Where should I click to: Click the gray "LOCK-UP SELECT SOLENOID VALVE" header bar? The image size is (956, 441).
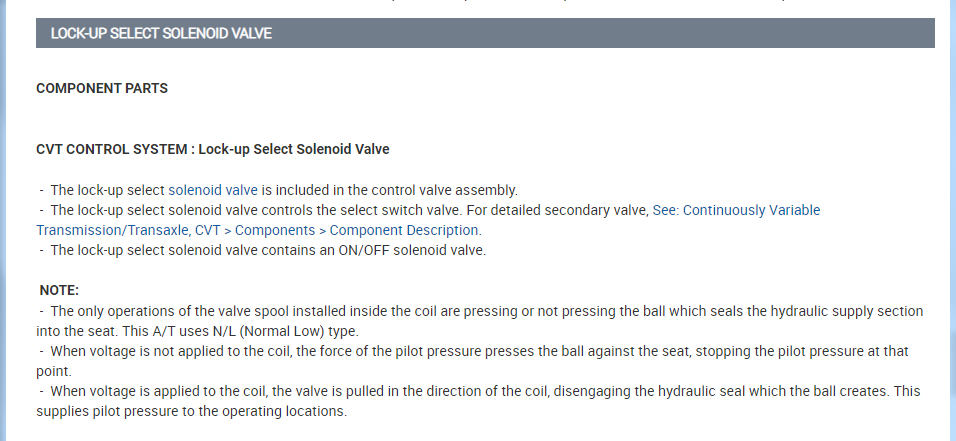[485, 33]
